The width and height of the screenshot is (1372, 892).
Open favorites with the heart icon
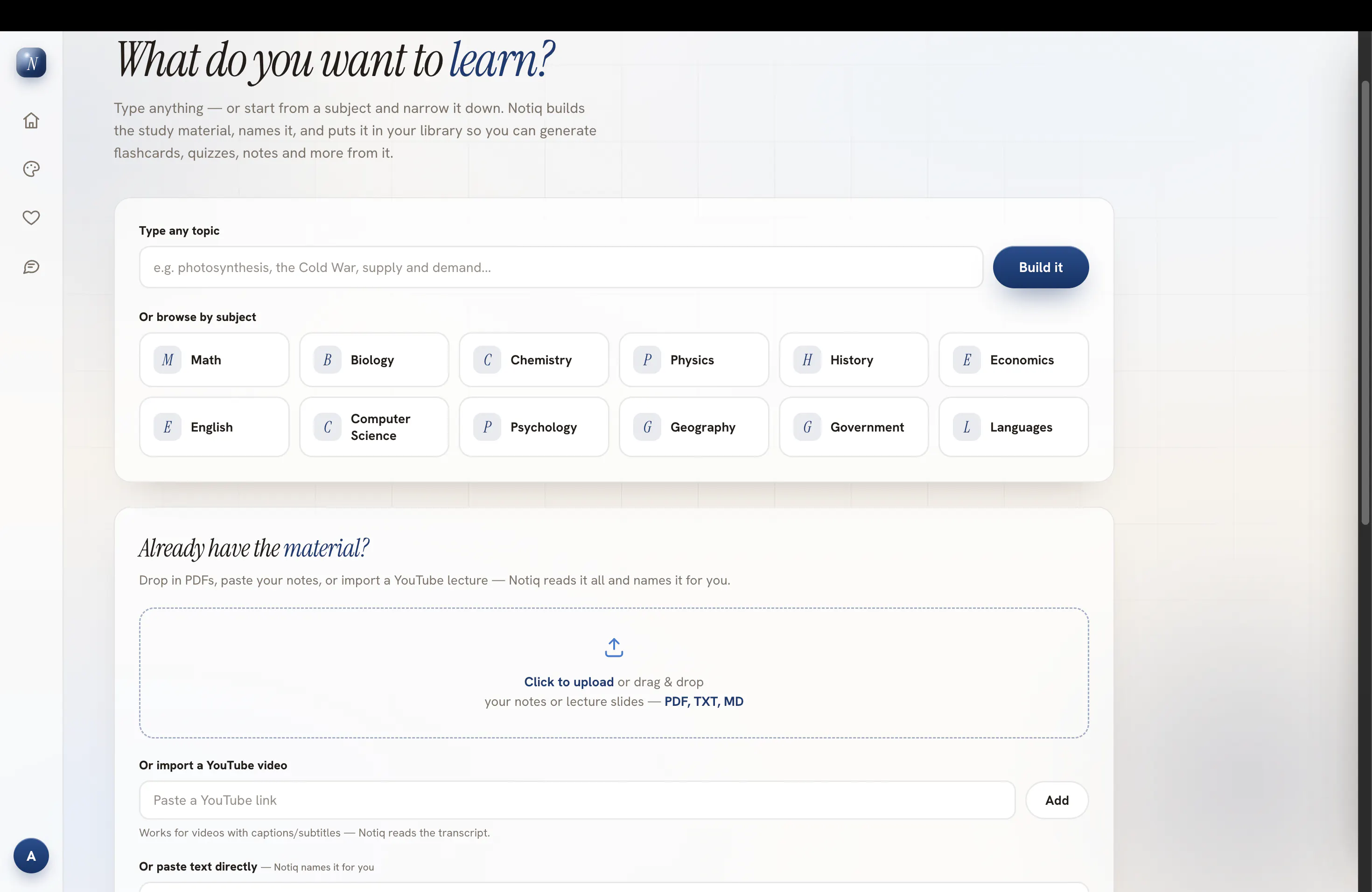[31, 217]
